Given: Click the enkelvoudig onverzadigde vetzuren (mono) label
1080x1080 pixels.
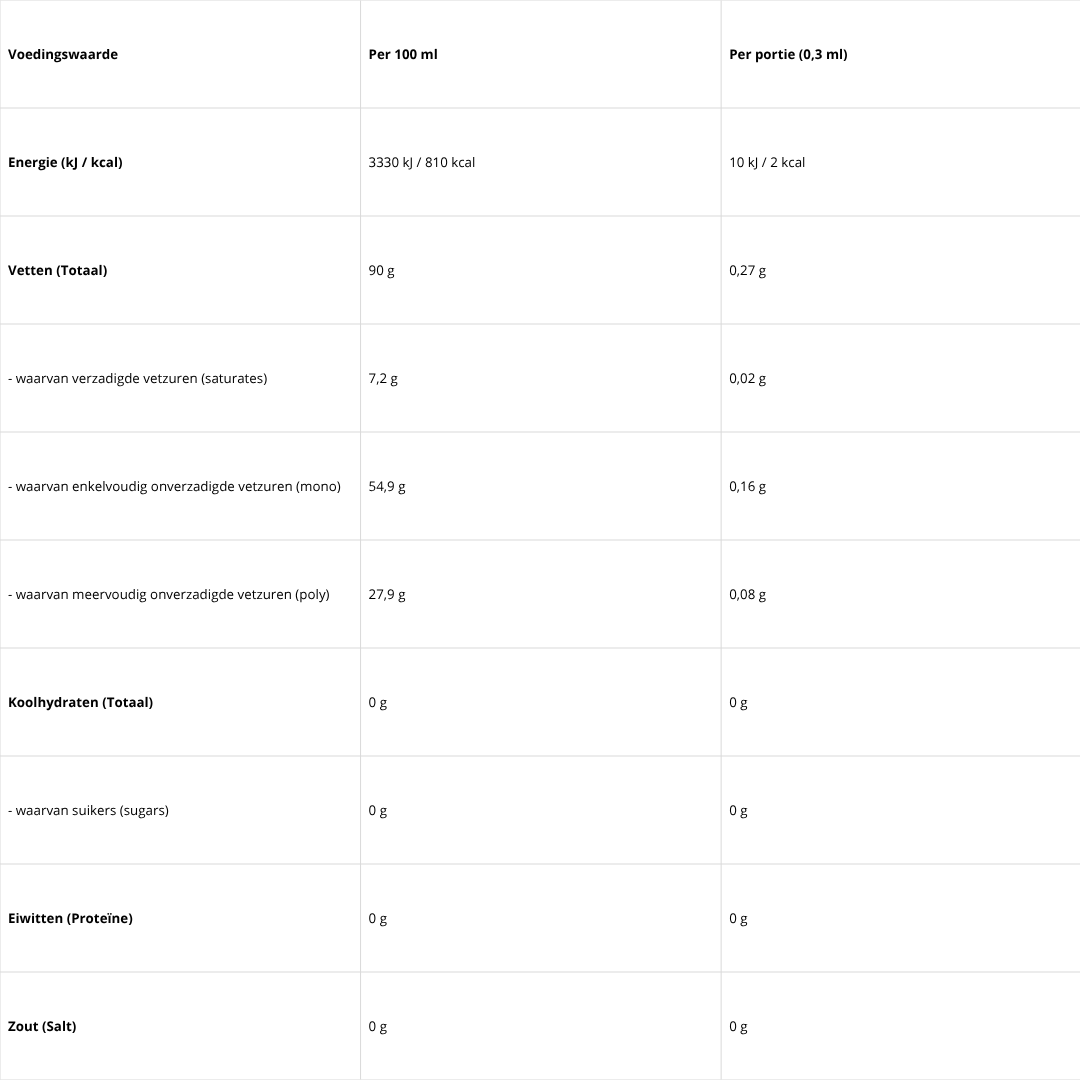Looking at the screenshot, I should (174, 486).
